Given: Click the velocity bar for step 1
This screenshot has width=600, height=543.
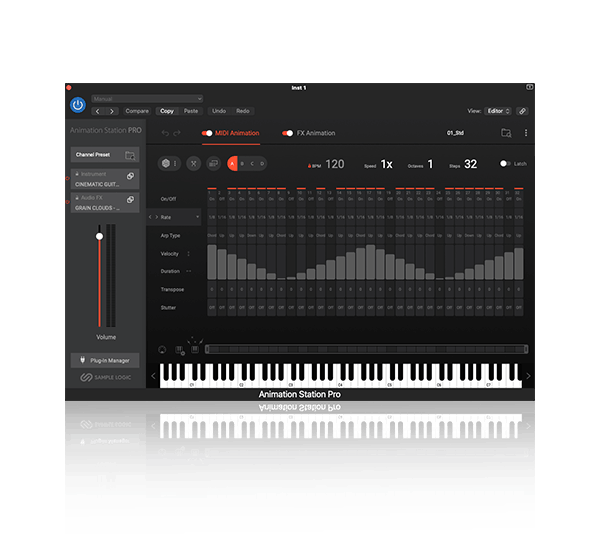Looking at the screenshot, I should 212,262.
